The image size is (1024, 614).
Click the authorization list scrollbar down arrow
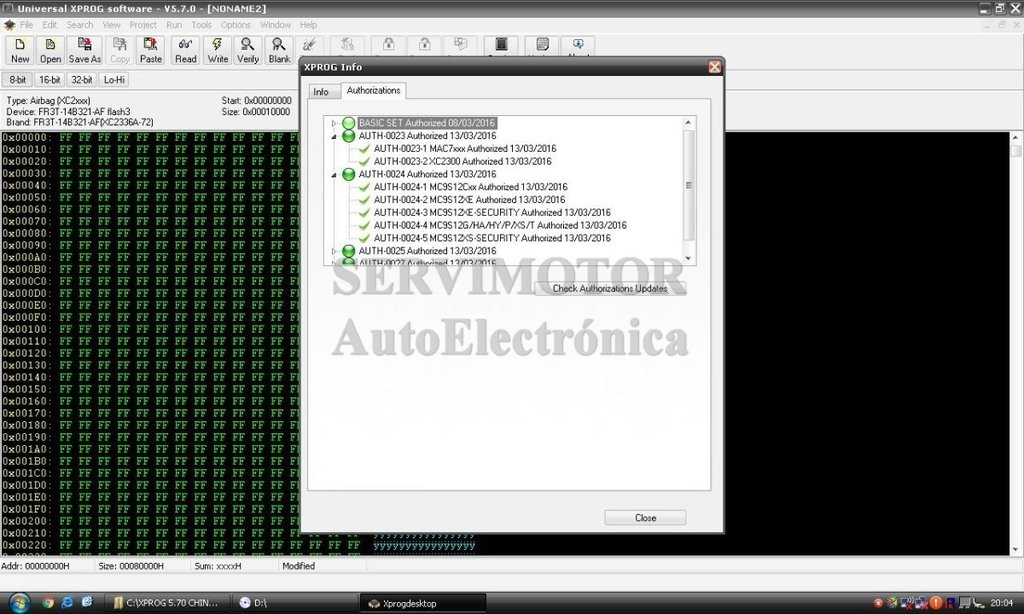[688, 258]
